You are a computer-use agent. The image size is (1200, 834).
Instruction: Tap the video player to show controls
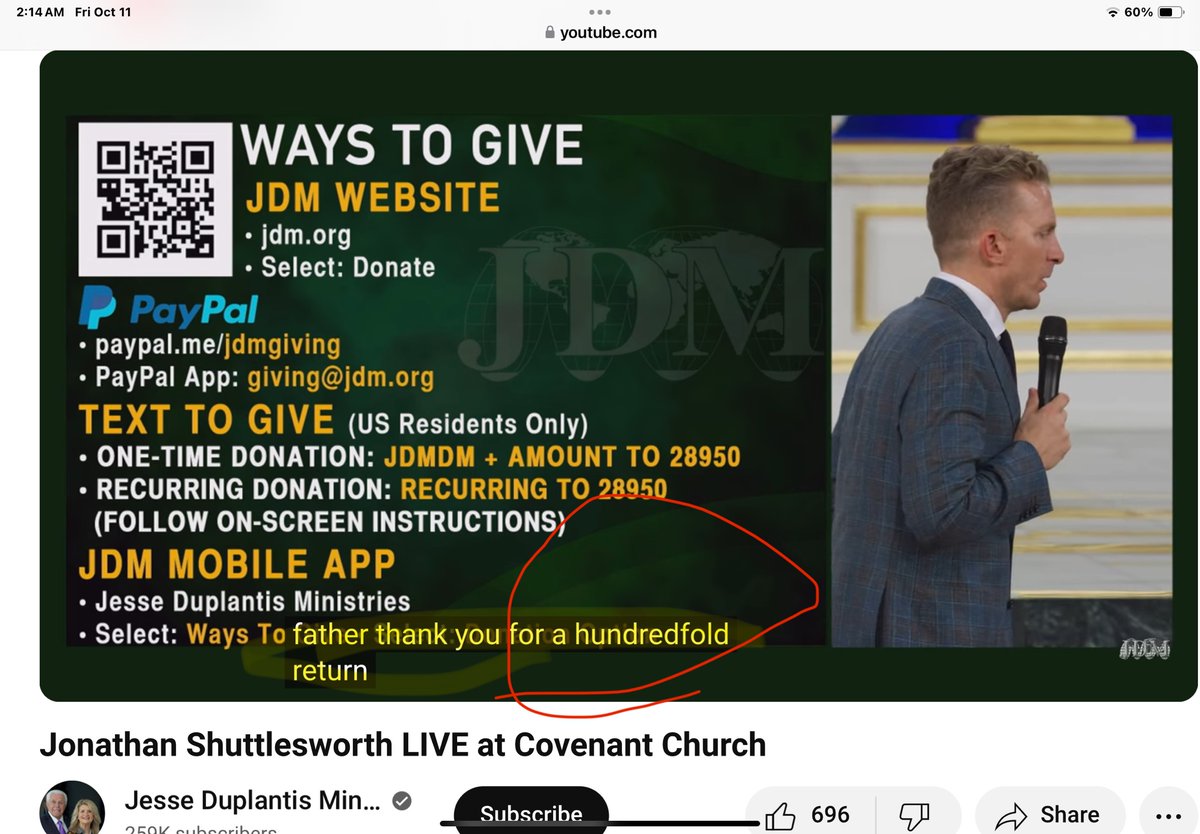617,375
